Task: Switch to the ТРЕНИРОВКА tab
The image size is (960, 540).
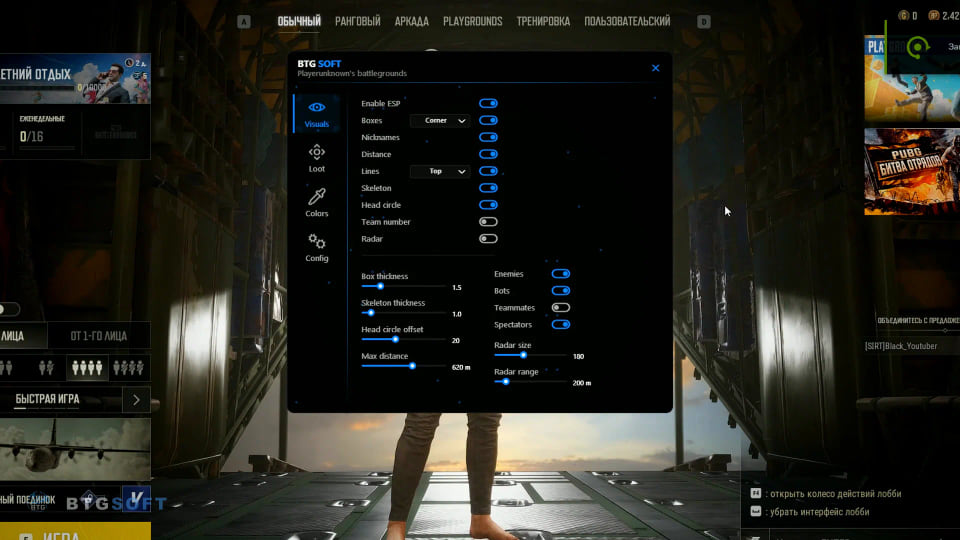Action: 543,21
